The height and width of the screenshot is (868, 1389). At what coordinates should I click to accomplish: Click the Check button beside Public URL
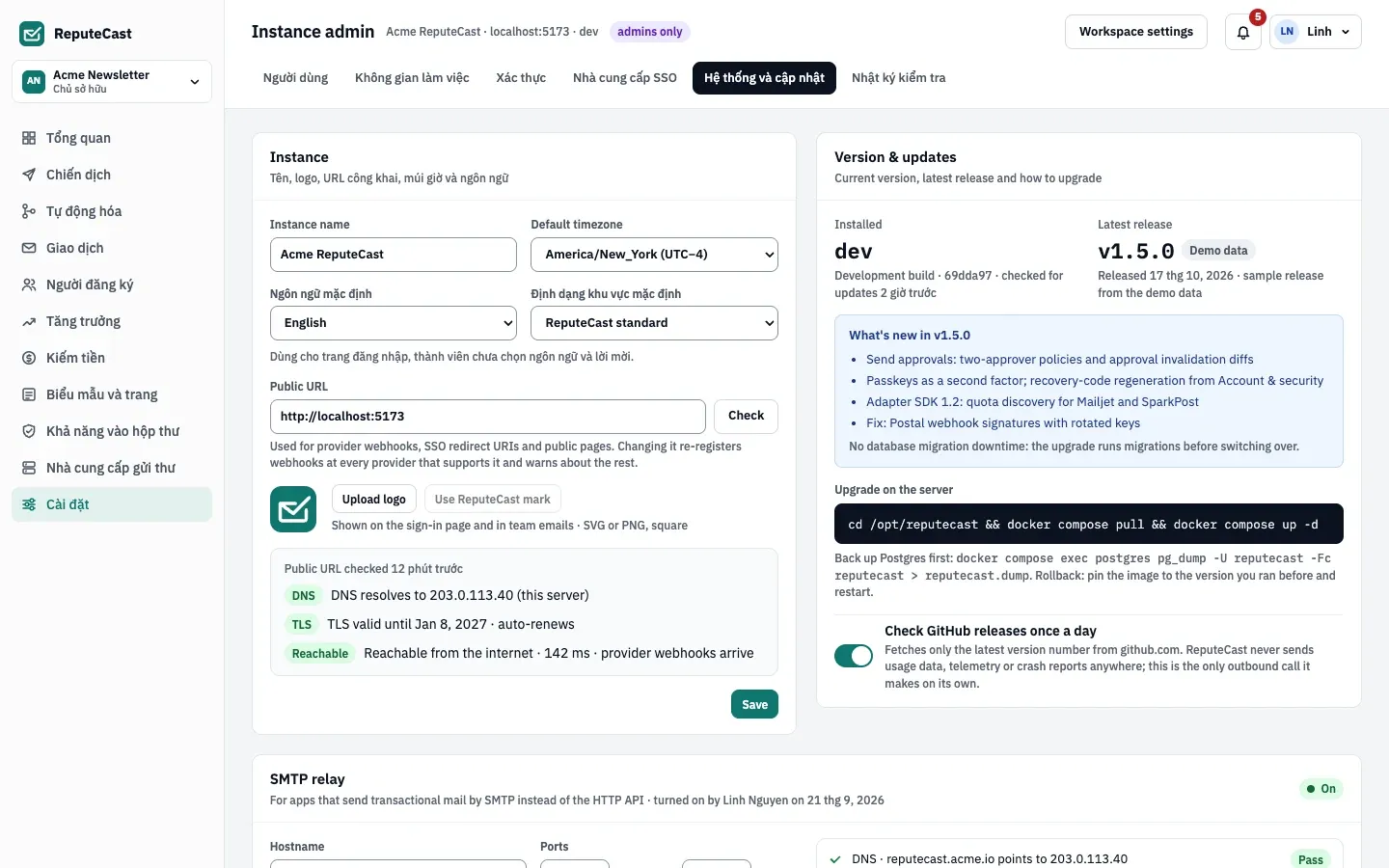(746, 416)
